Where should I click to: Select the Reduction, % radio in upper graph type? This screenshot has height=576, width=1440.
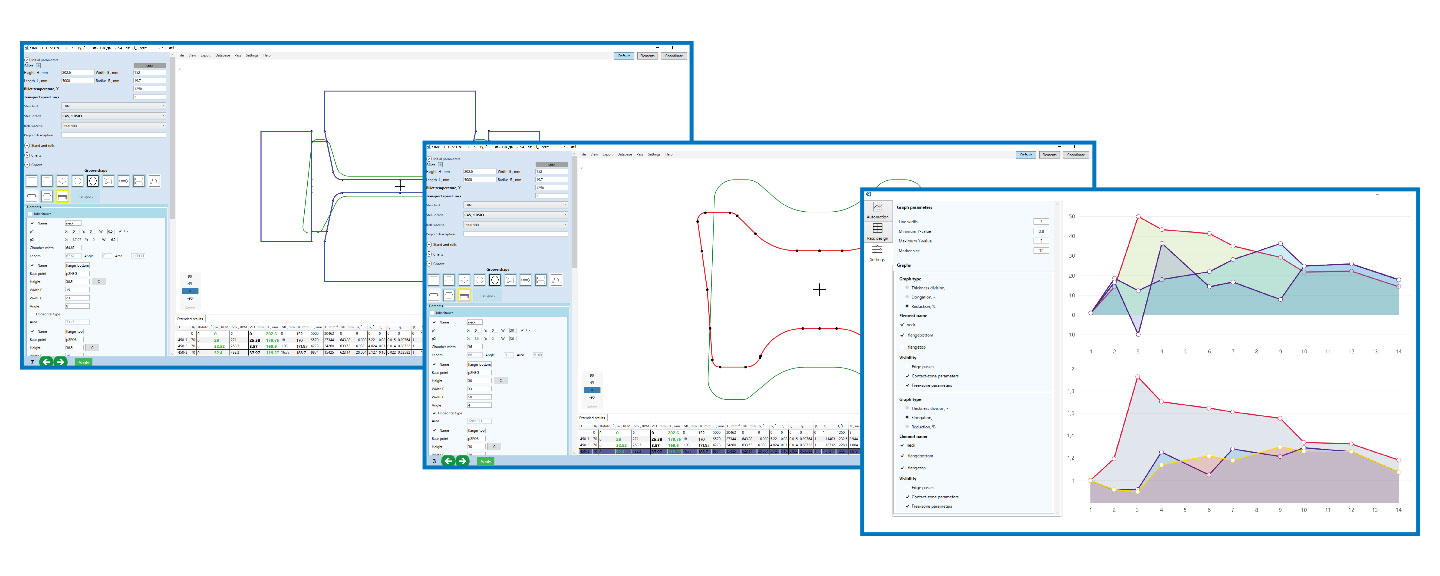[x=908, y=308]
